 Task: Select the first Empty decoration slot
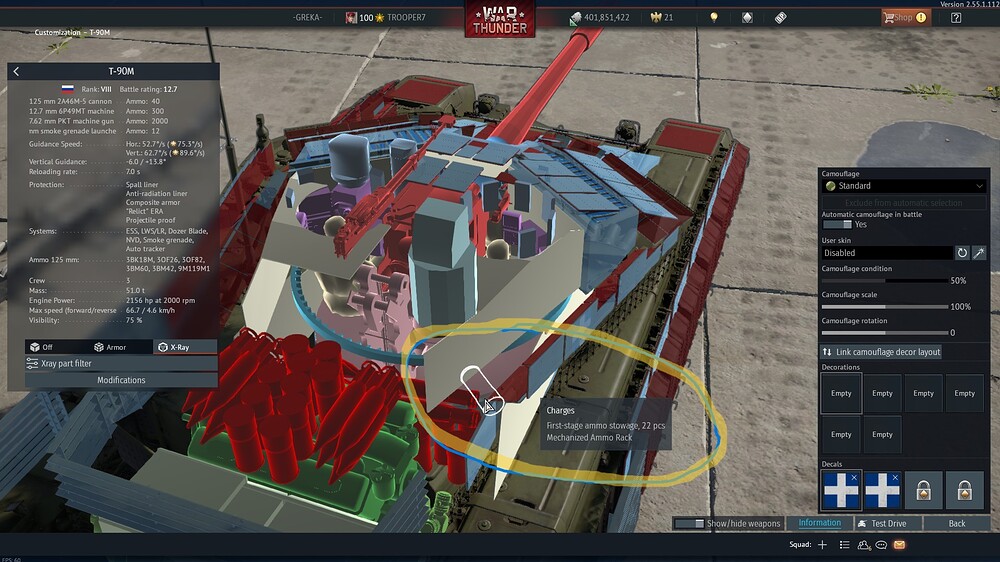tap(841, 394)
